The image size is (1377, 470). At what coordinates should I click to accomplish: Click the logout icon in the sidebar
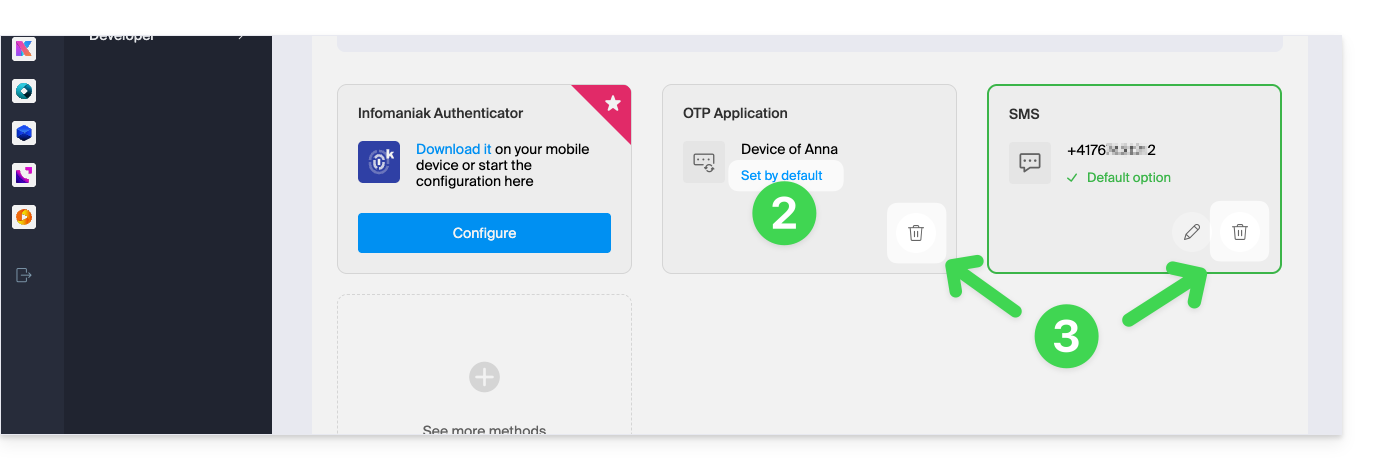pyautogui.click(x=24, y=275)
